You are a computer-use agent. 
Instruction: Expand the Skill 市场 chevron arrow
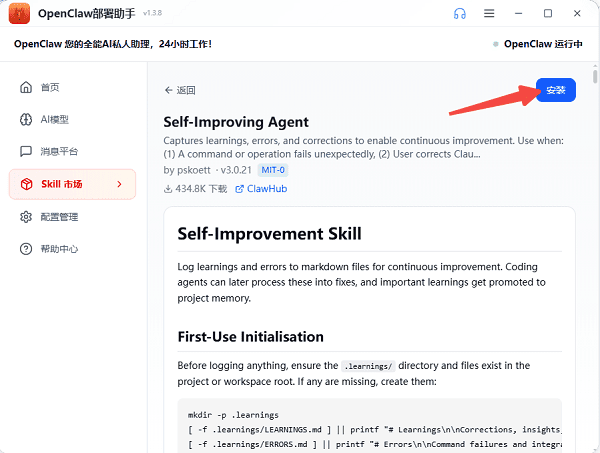pyautogui.click(x=119, y=184)
